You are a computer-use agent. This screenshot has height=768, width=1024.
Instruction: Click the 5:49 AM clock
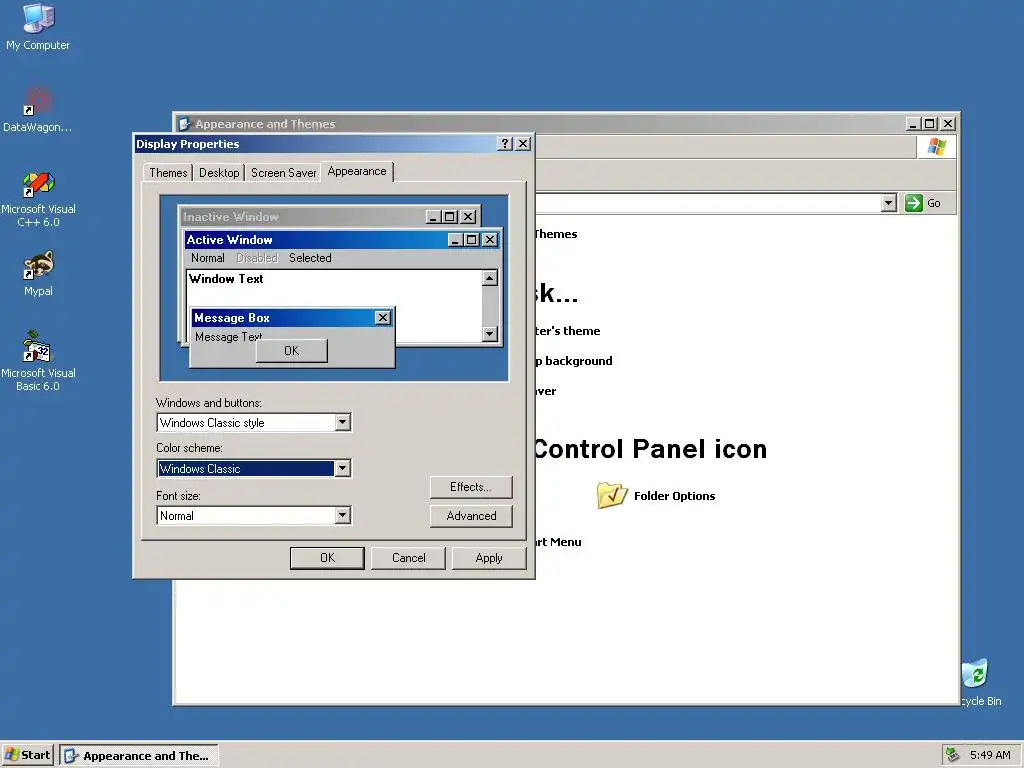coord(990,755)
